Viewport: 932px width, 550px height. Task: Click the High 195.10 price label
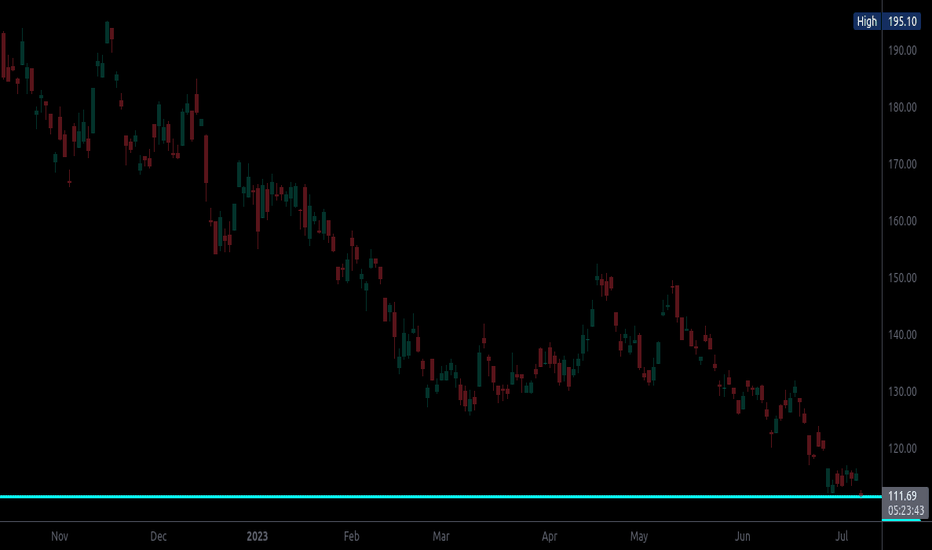pyautogui.click(x=887, y=21)
